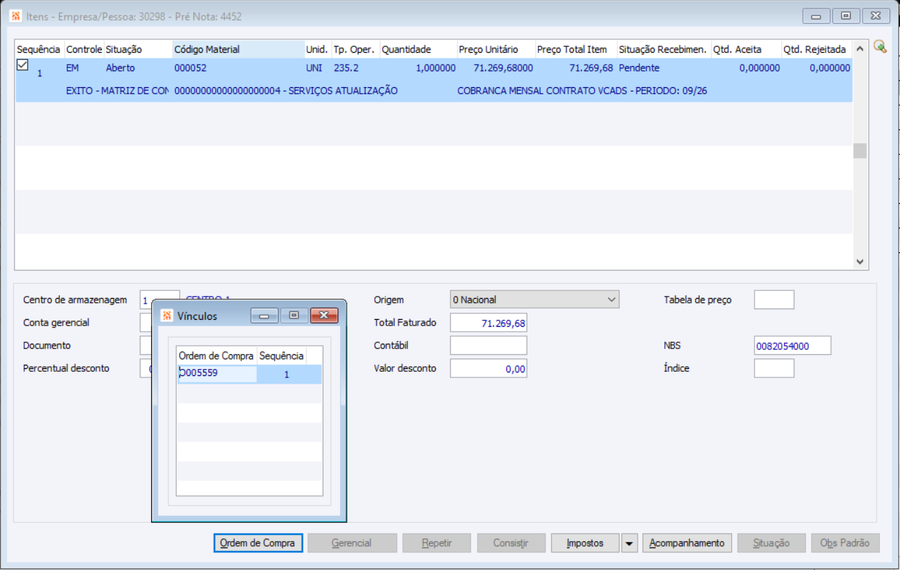Click the Preço Total Item column header
900x570 pixels.
(x=576, y=49)
